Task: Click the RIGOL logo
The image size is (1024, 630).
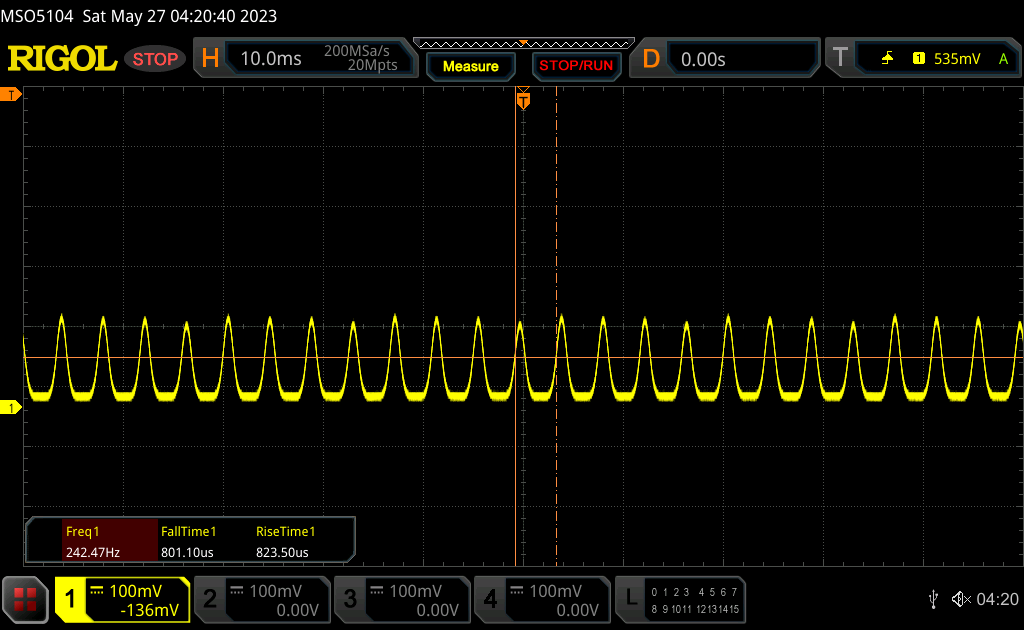Action: [62, 59]
